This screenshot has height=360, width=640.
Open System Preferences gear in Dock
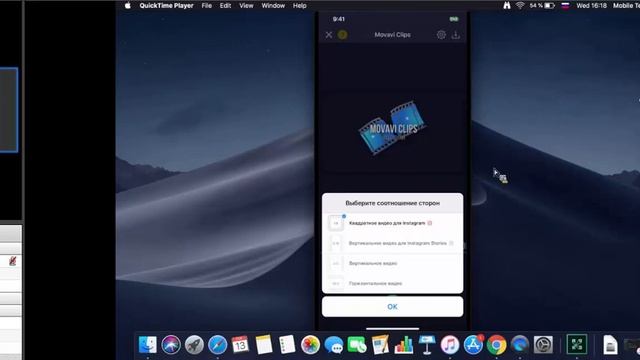543,345
